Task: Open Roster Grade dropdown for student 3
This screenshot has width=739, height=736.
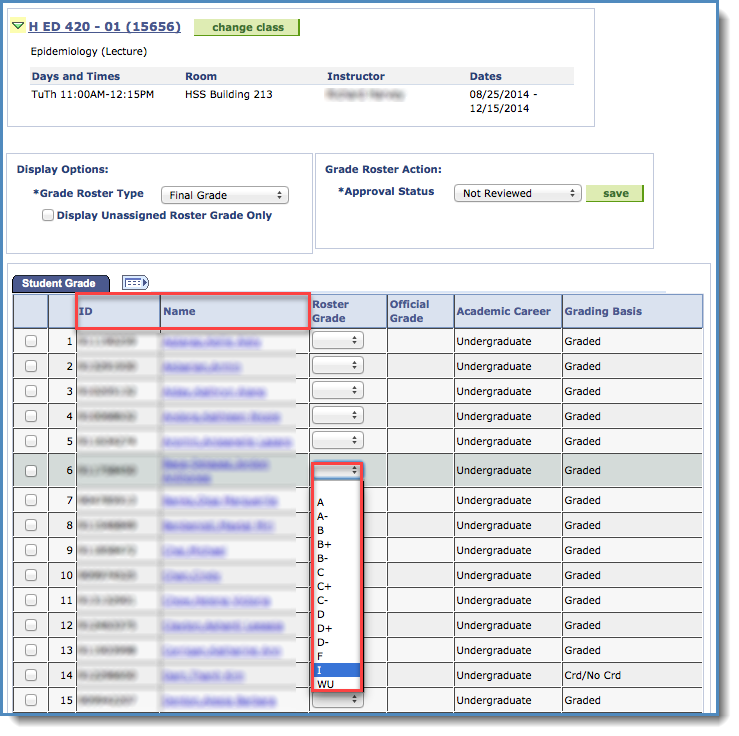Action: pos(337,390)
